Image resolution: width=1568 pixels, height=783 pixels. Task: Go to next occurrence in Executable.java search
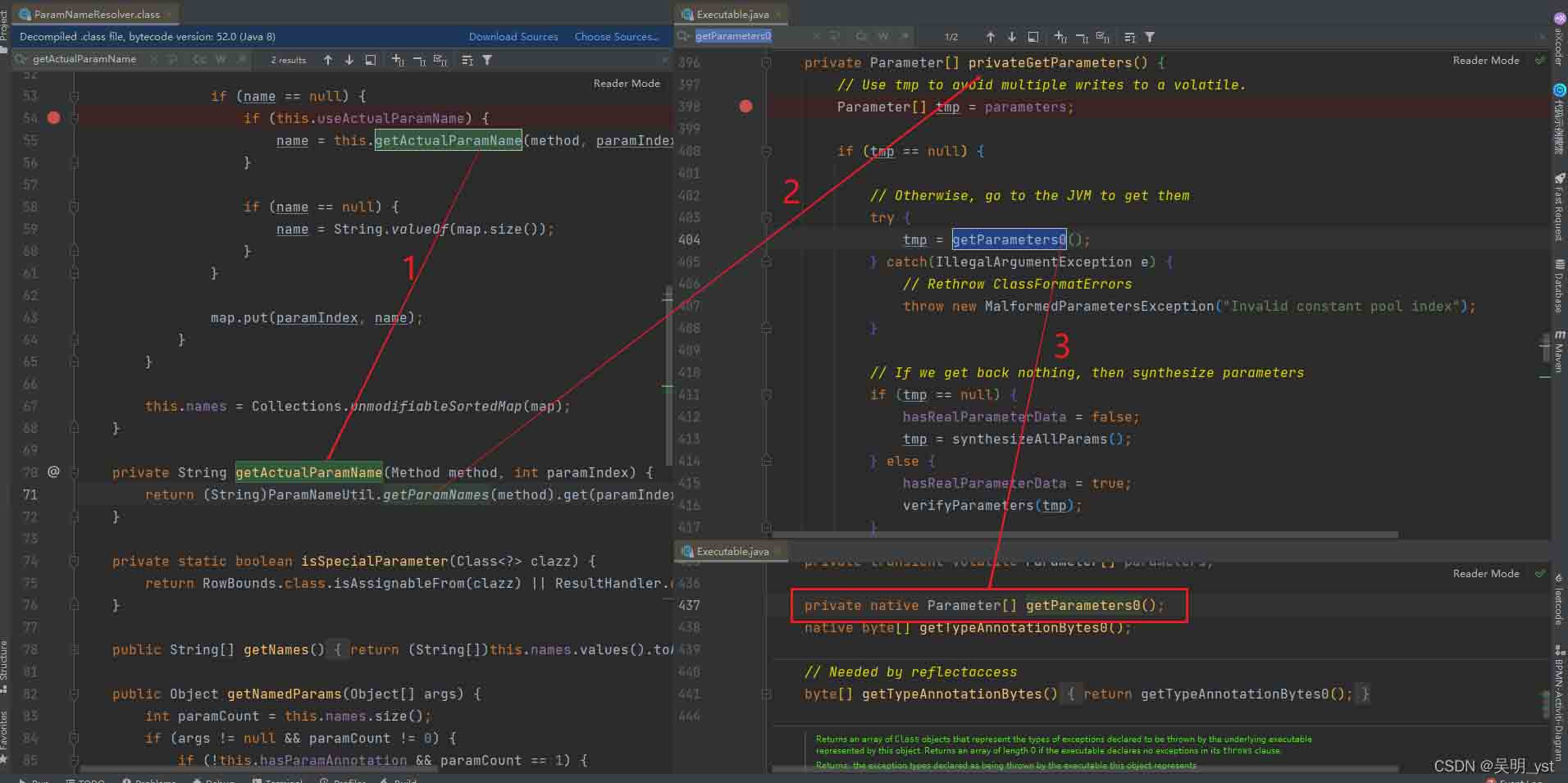coord(1012,37)
